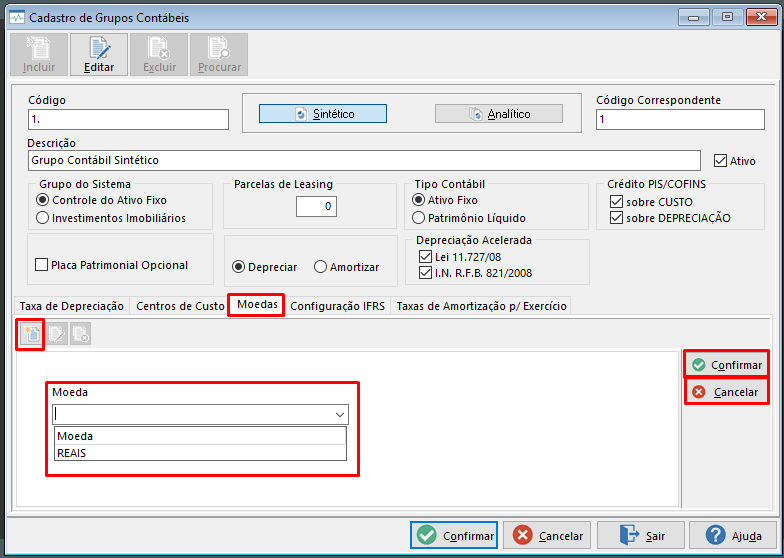Viewport: 784px width, 558px height.
Task: Click the Descrição text field
Action: tap(364, 160)
